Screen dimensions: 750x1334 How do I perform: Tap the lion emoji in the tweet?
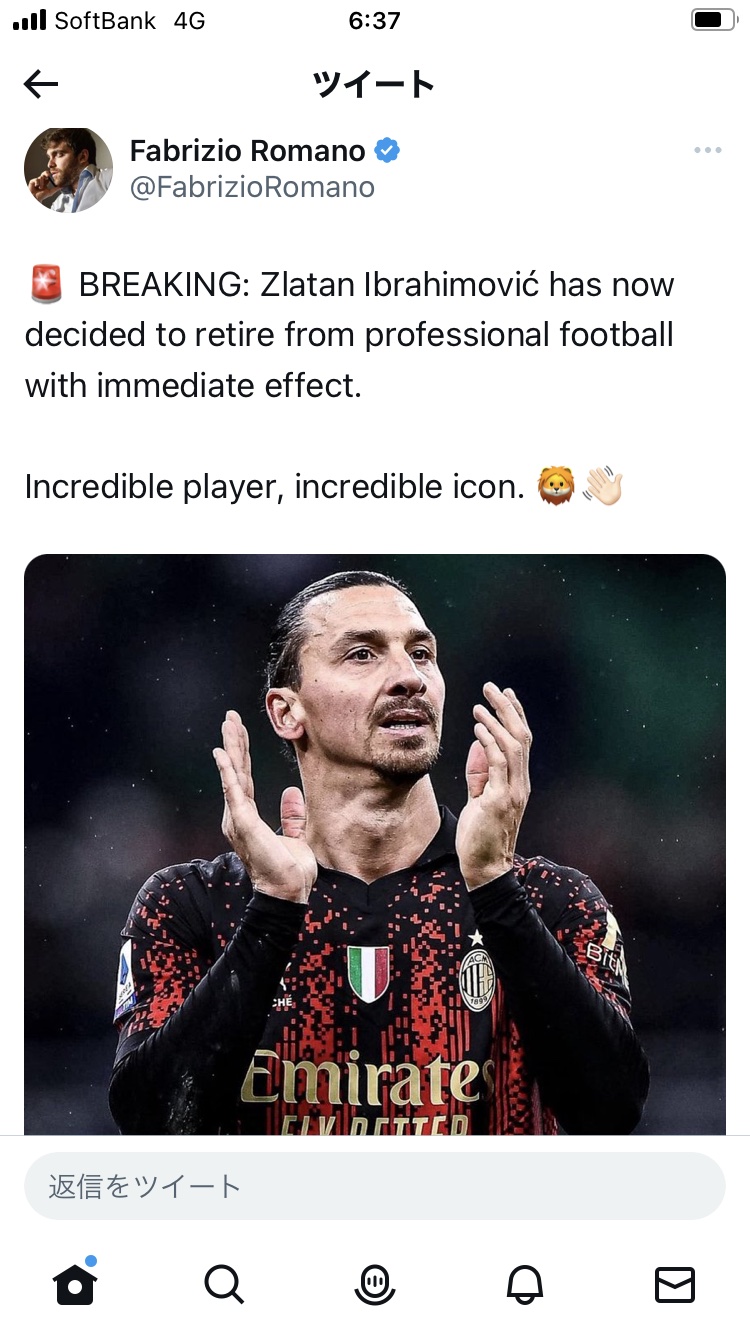click(556, 487)
